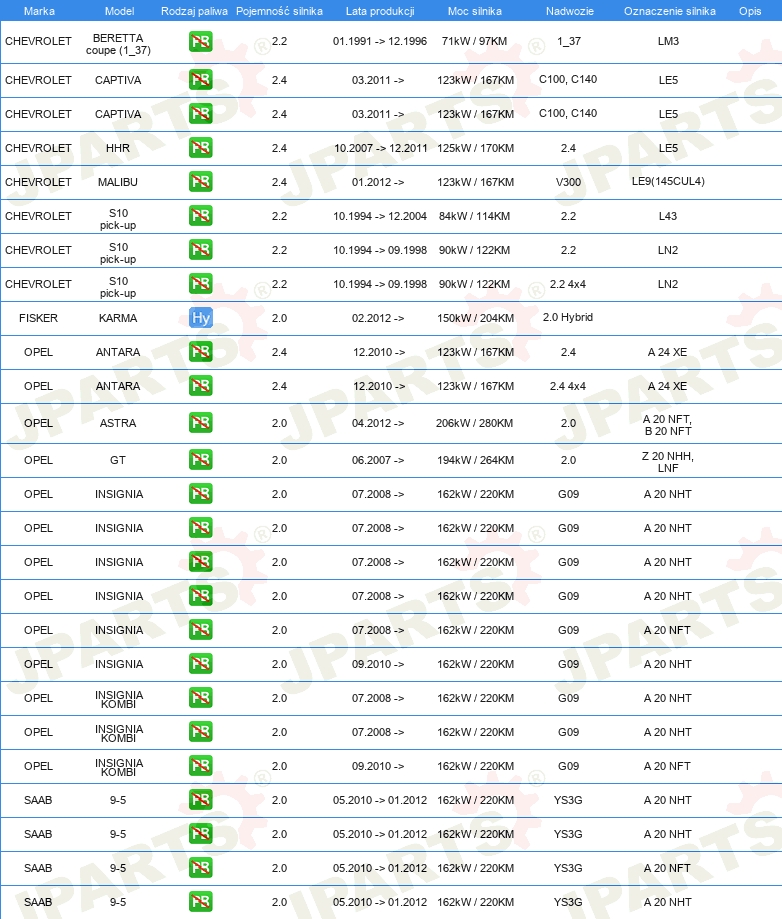Select the KARMA model cell

coord(118,318)
